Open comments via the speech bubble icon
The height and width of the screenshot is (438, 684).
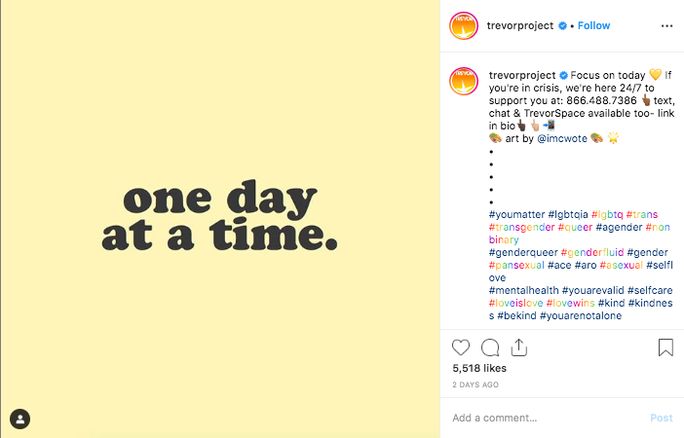point(490,348)
